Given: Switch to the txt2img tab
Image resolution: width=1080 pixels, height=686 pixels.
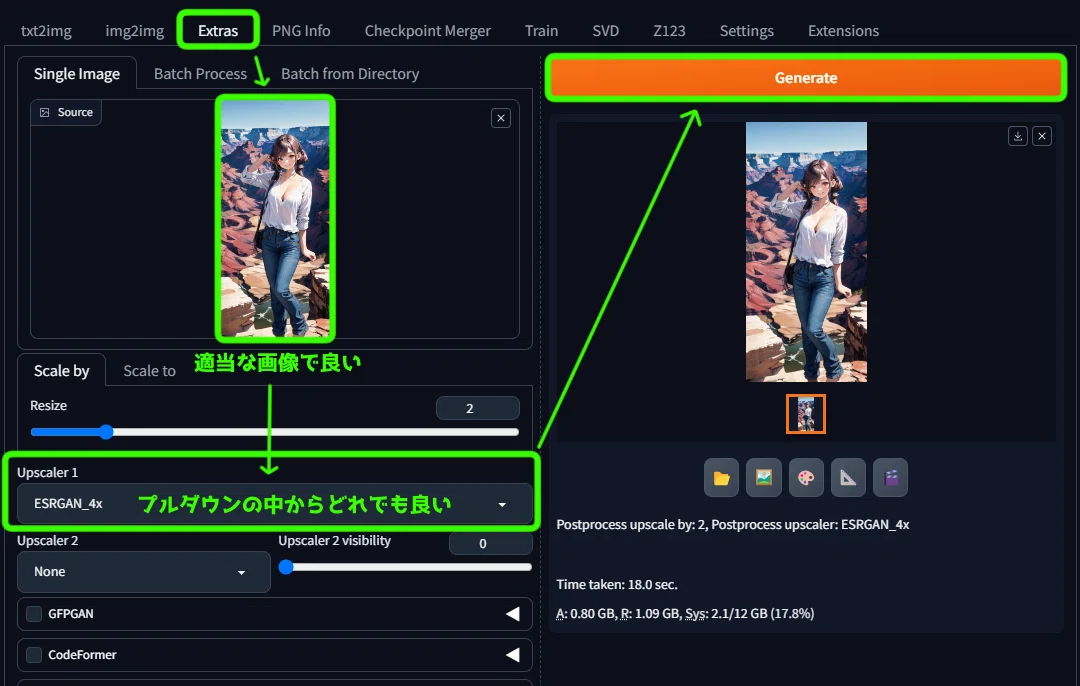Looking at the screenshot, I should 46,31.
